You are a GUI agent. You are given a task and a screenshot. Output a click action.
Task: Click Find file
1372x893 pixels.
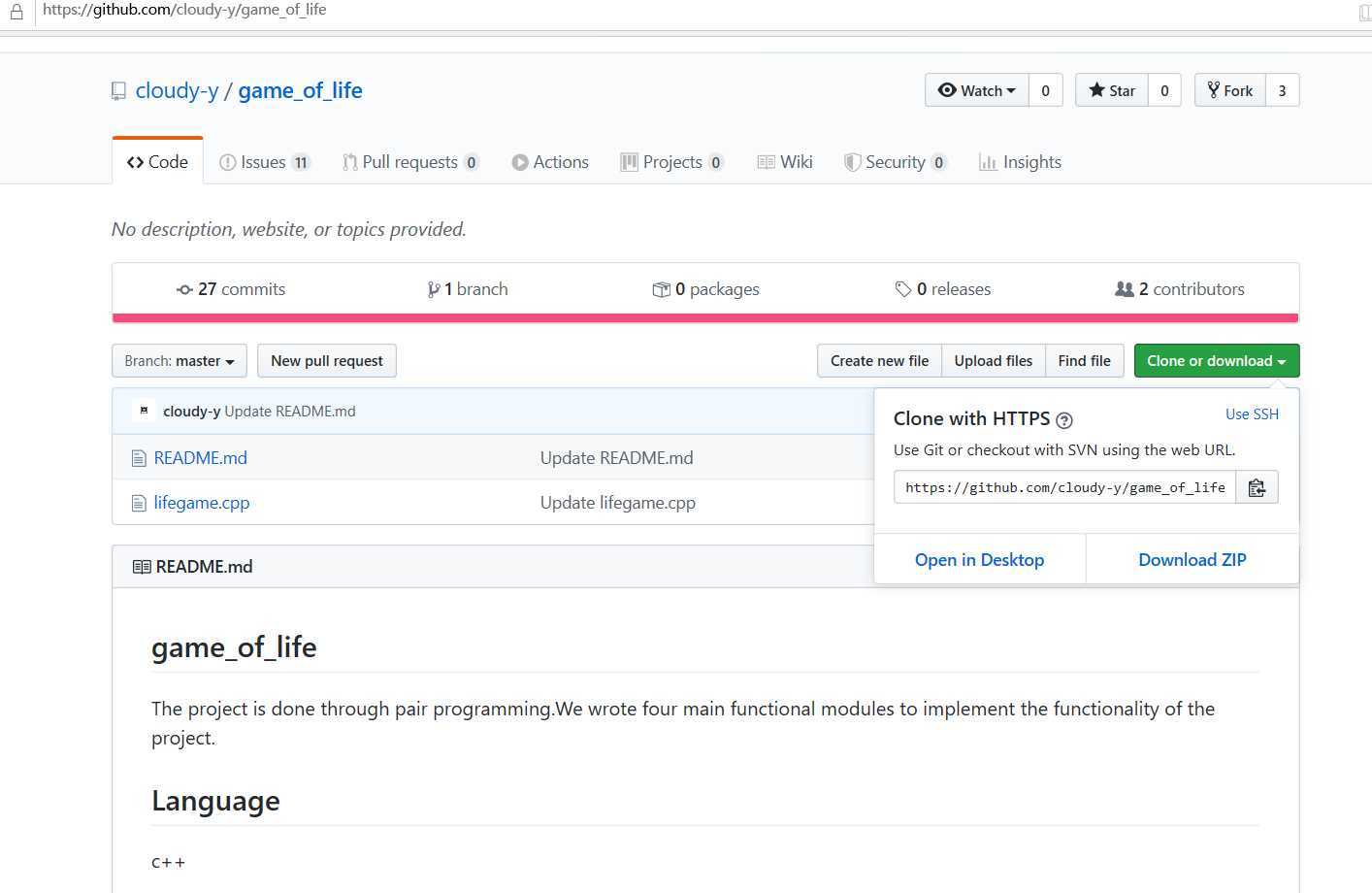1085,361
